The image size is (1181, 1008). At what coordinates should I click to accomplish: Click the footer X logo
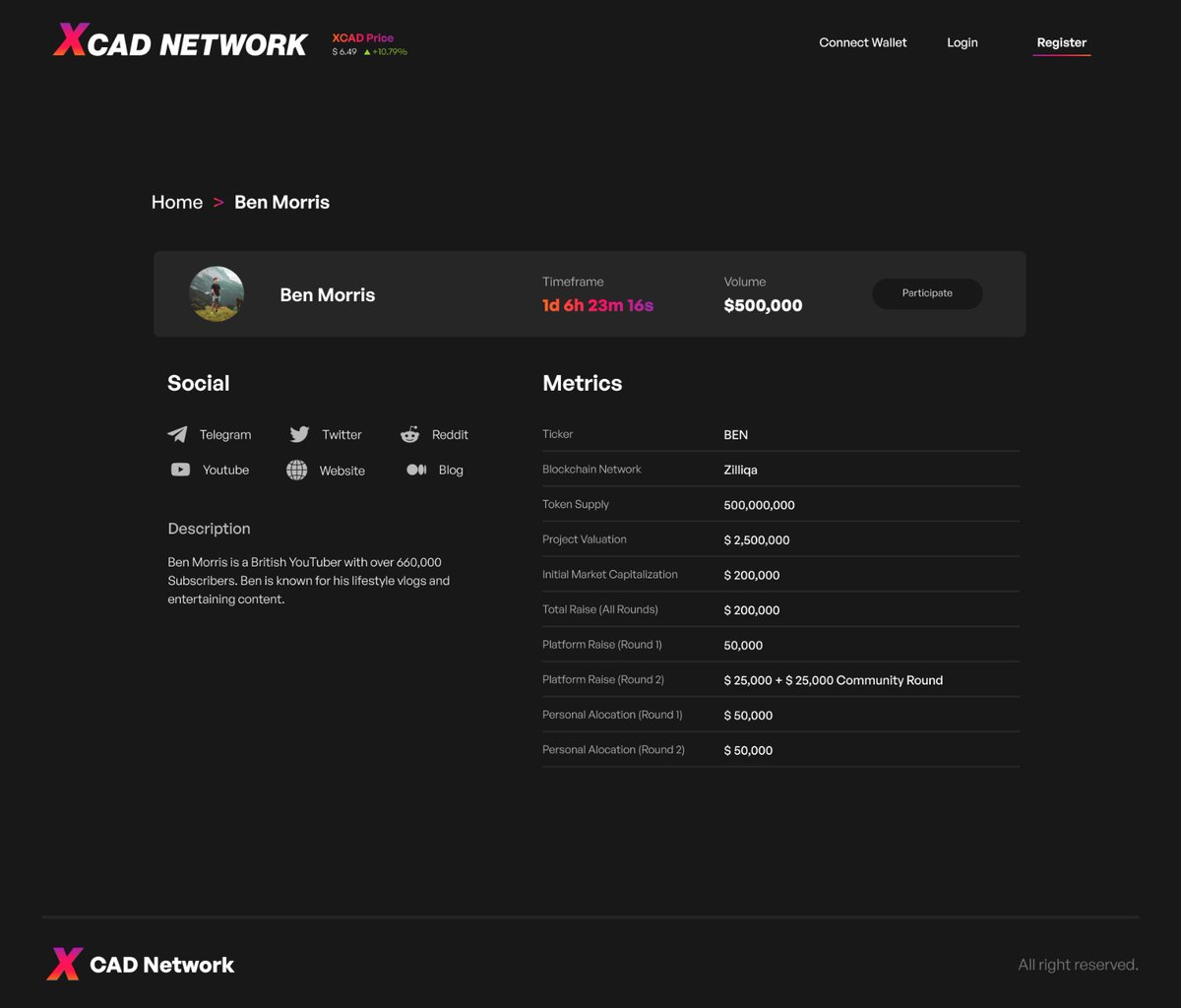64,964
